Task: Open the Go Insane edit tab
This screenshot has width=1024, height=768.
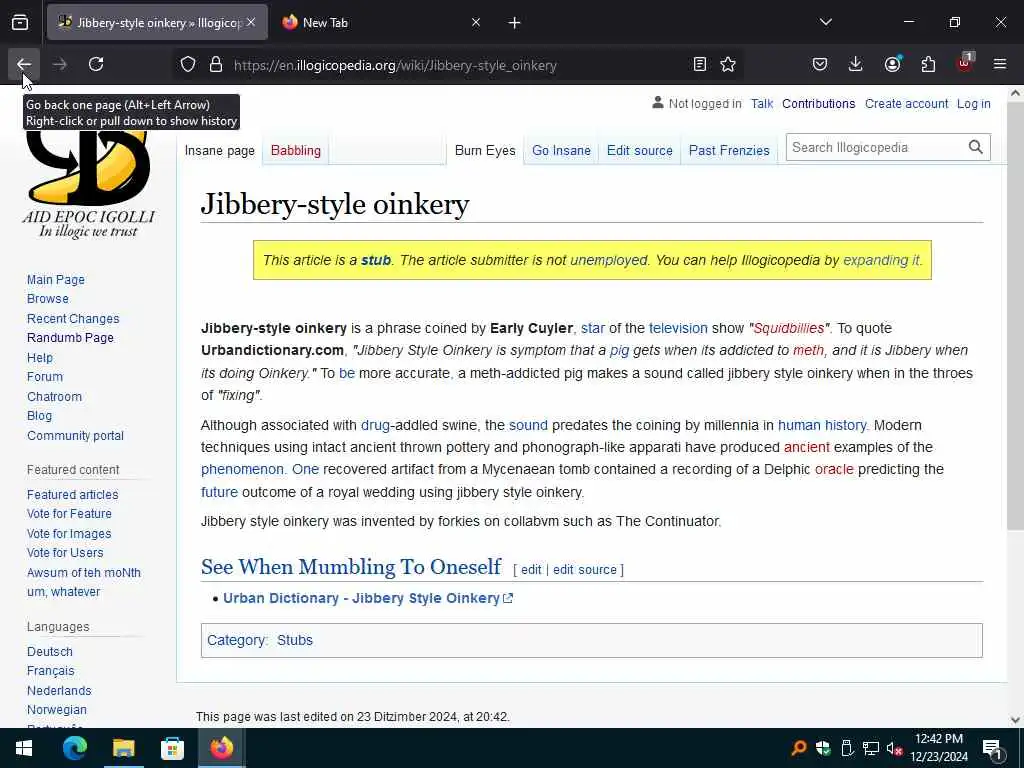Action: (x=561, y=151)
